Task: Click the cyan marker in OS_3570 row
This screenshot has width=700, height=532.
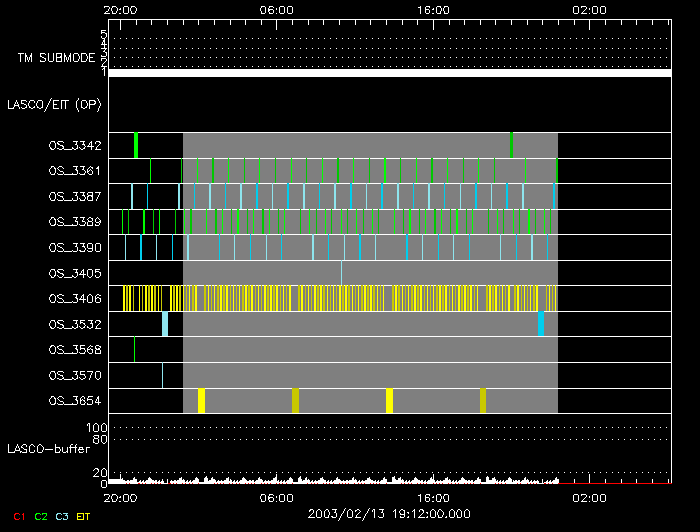Action: [x=162, y=375]
